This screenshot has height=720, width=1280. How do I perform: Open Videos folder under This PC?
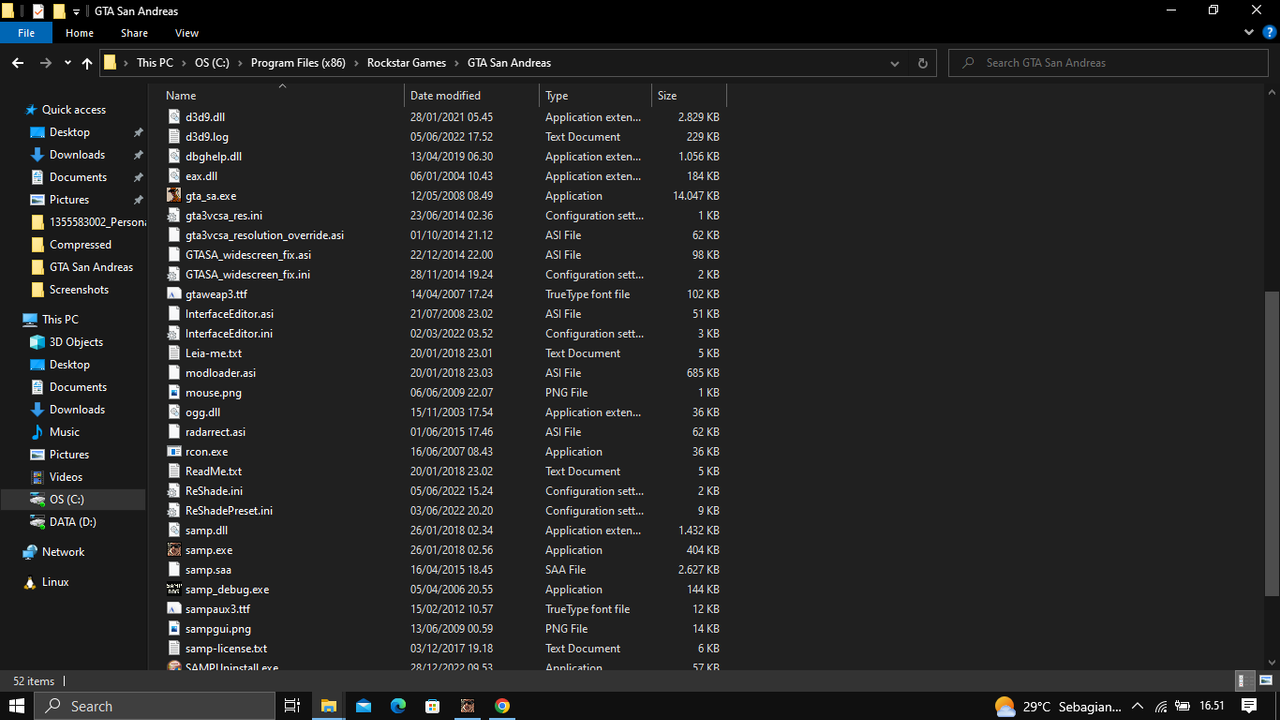pos(66,477)
